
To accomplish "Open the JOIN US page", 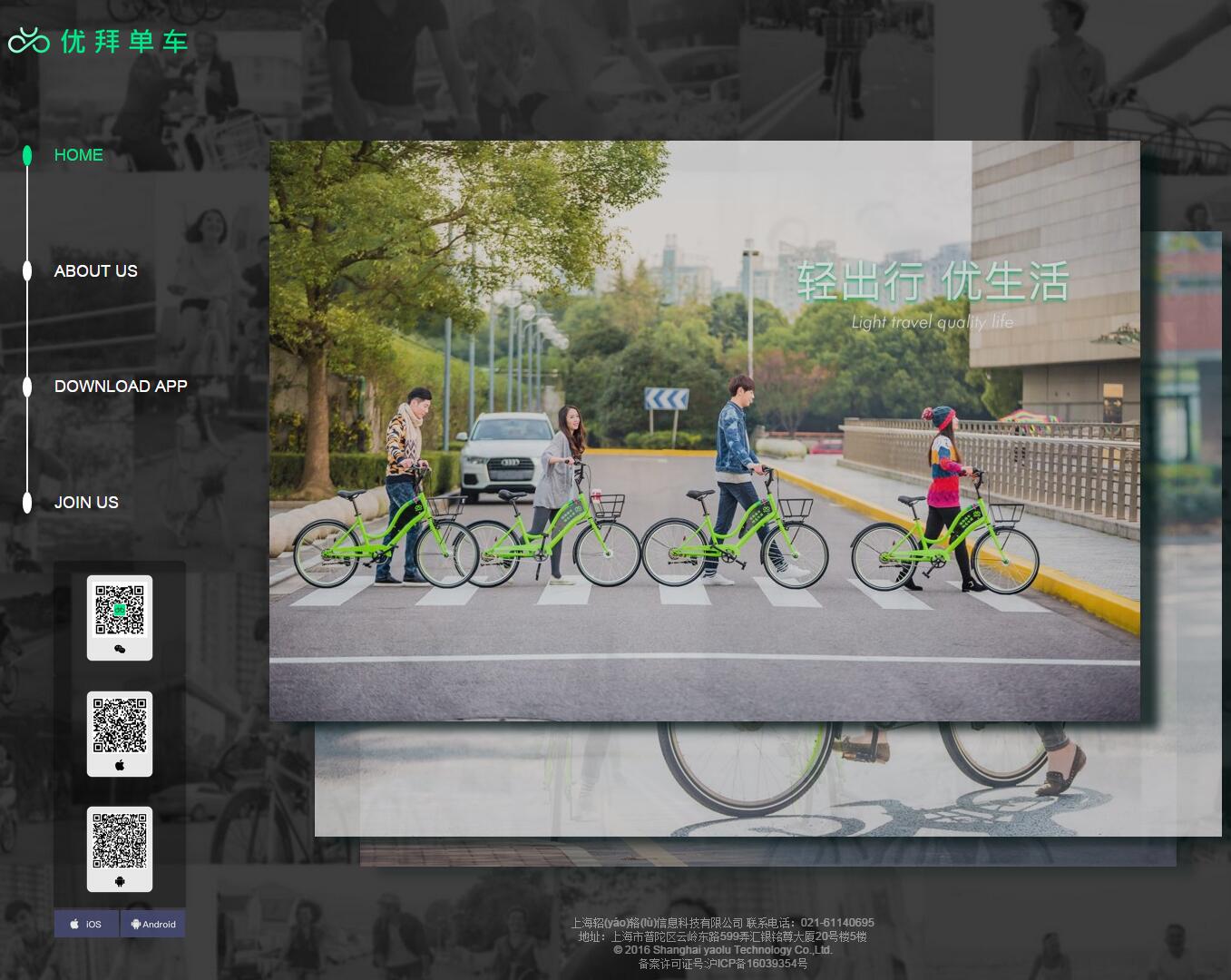I will (x=86, y=503).
